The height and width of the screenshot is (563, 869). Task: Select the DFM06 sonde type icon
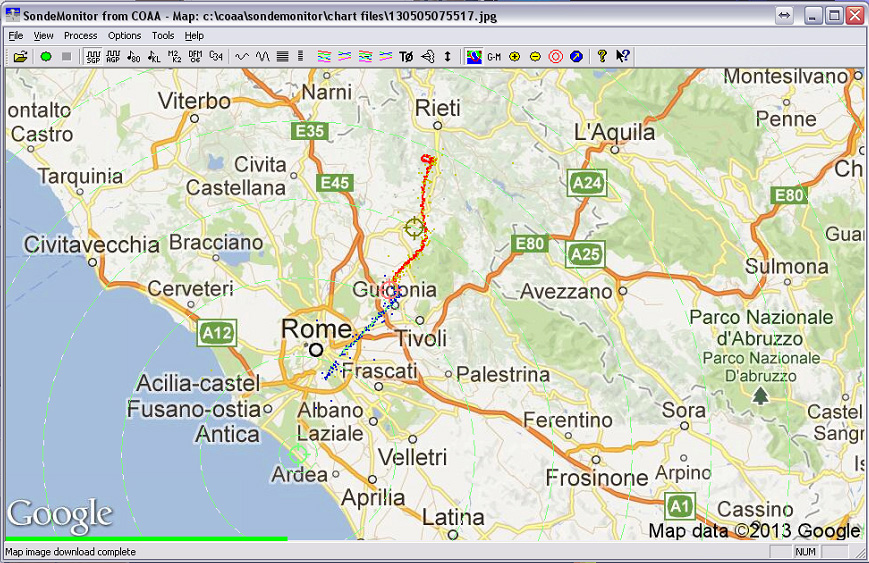[195, 57]
